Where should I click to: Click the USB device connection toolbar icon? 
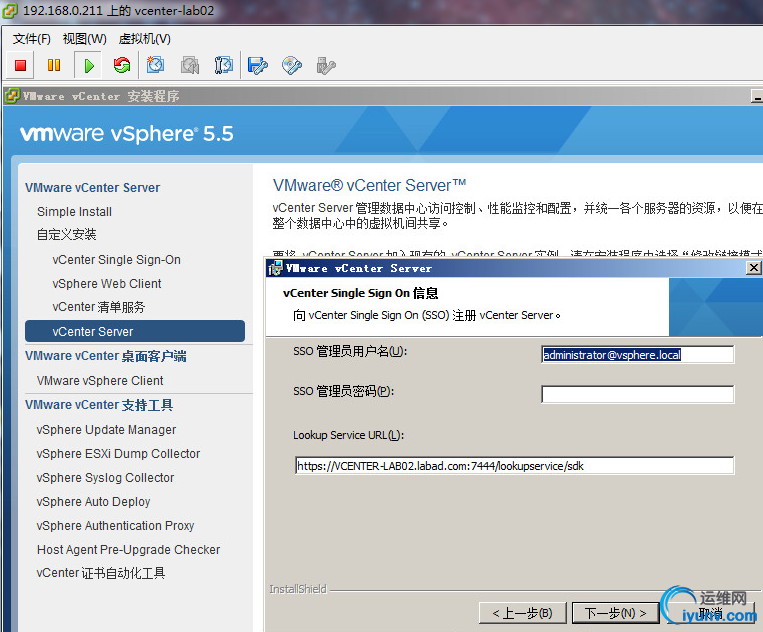point(326,66)
